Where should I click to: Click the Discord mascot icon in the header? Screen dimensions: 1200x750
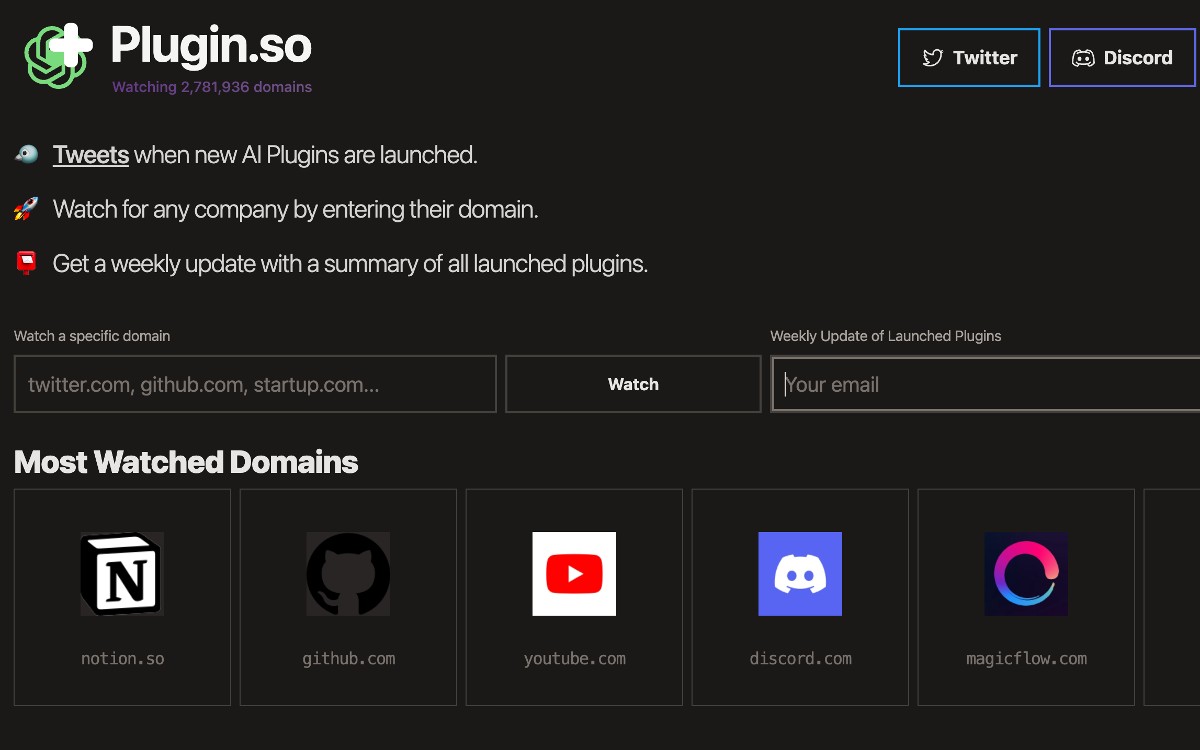(1085, 57)
